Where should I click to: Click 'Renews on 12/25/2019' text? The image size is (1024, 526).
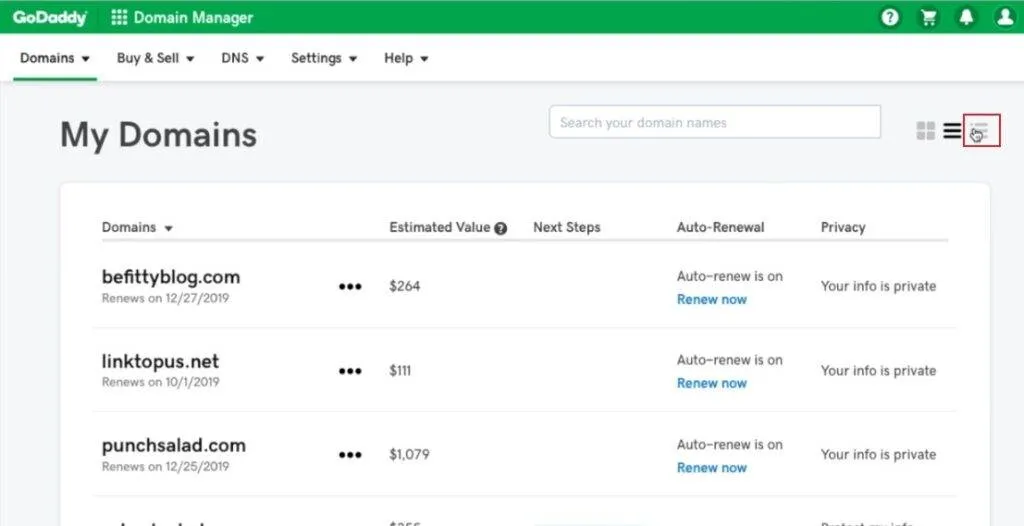point(166,467)
